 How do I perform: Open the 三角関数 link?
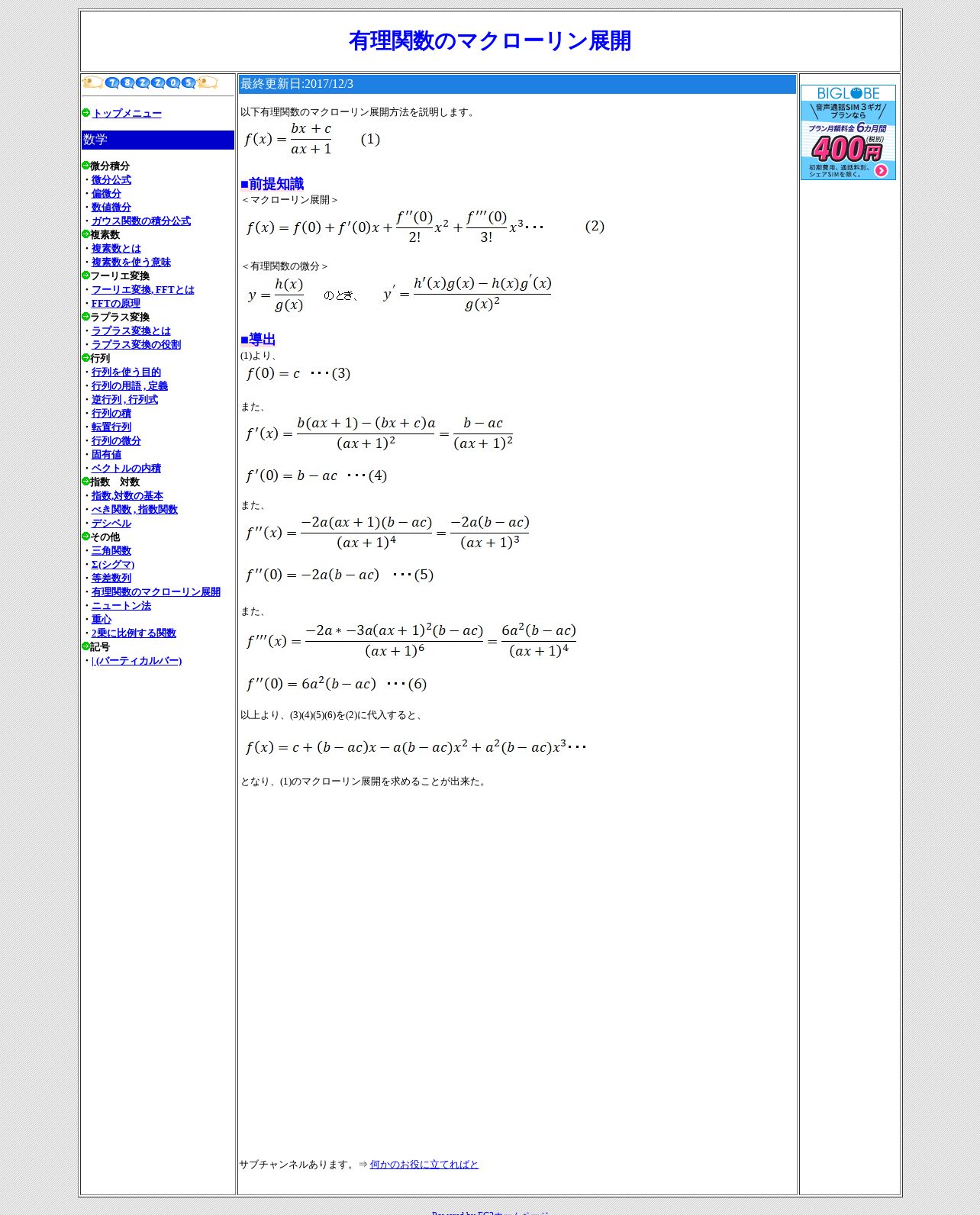point(111,550)
